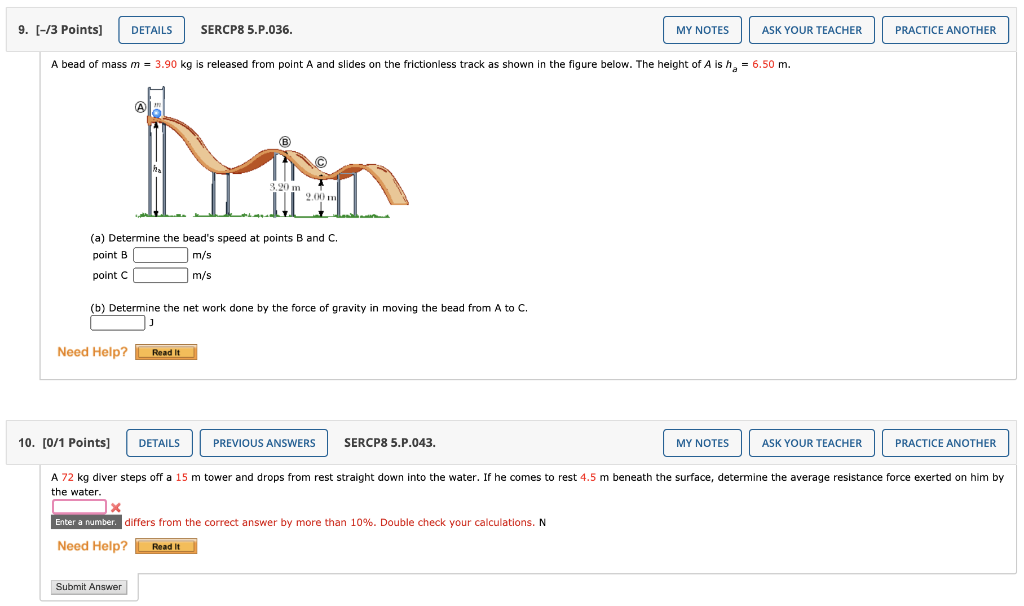Image resolution: width=1024 pixels, height=606 pixels.
Task: Open DETAILS for problem 9
Action: tap(151, 29)
